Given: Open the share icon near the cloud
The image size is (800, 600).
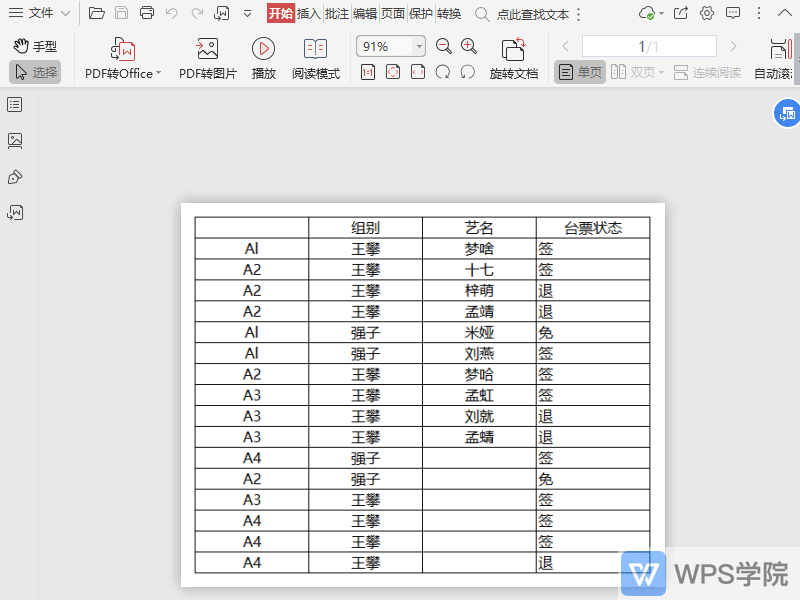Looking at the screenshot, I should [x=682, y=13].
